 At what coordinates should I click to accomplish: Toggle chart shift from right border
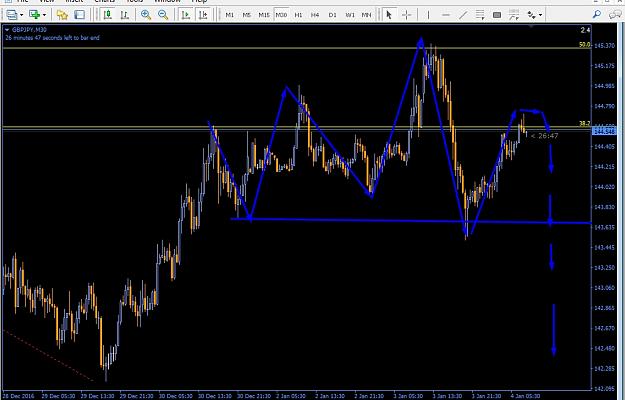click(203, 15)
